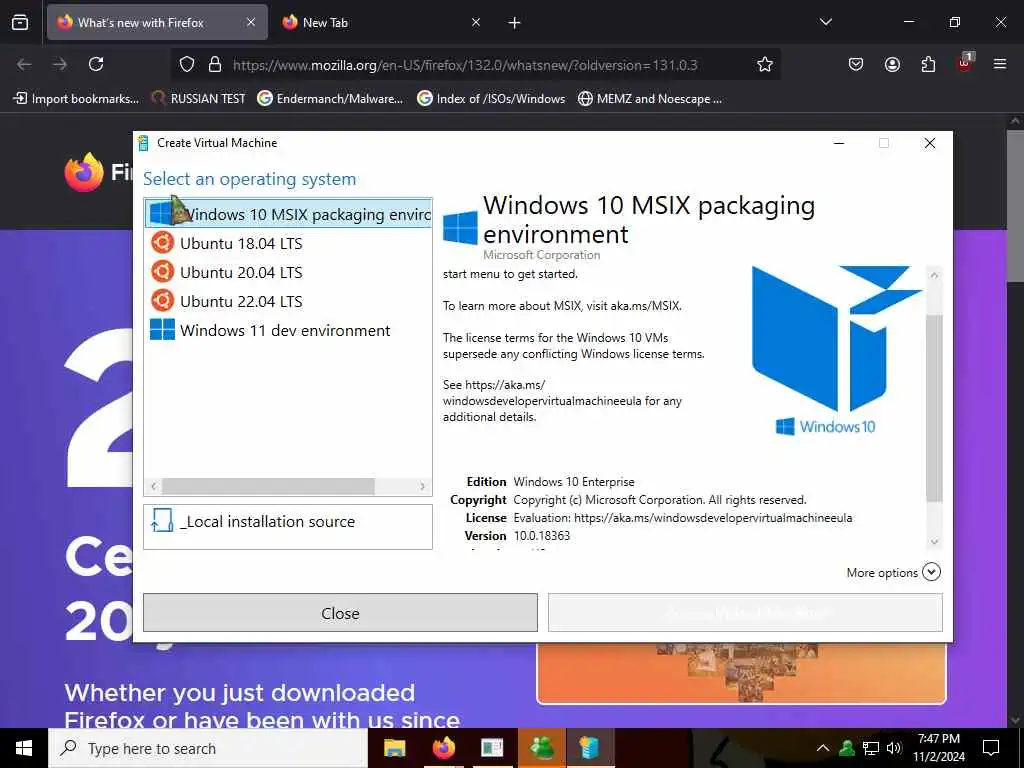
Task: Click the taskbar search box
Action: point(208,748)
